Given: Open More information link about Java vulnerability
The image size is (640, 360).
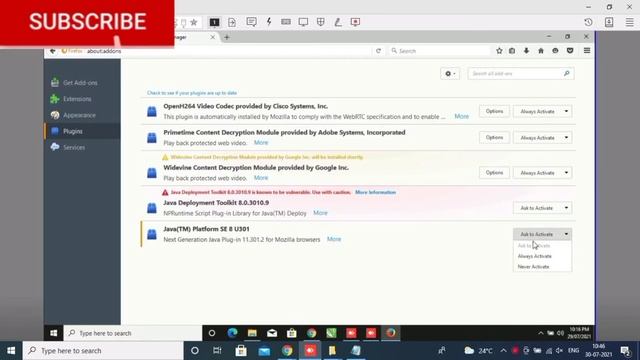Looking at the screenshot, I should coord(375,192).
